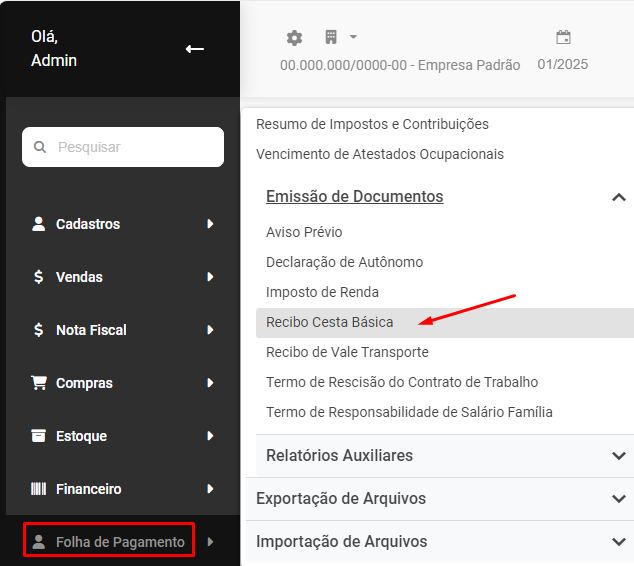The height and width of the screenshot is (566, 634).
Task: Click the Financeiro barcode icon
Action: pyautogui.click(x=39, y=489)
